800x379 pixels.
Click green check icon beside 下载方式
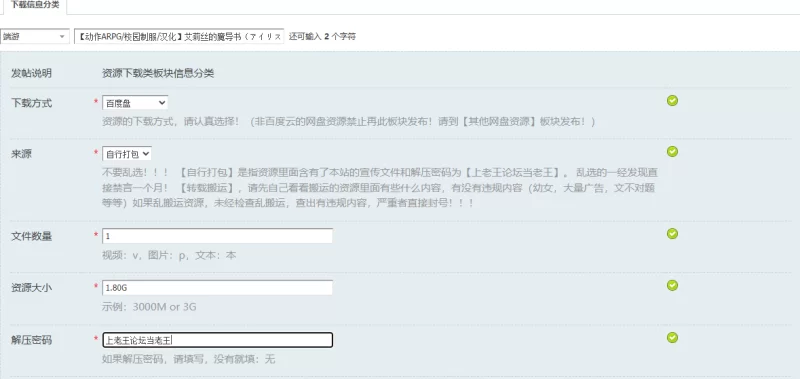[672, 100]
